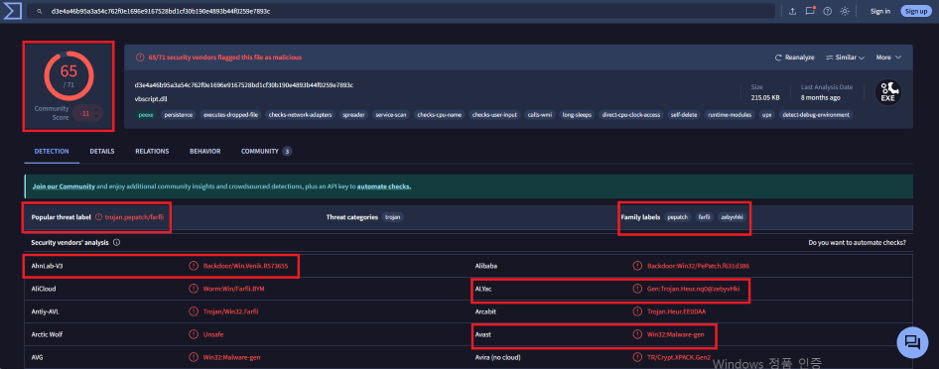Image resolution: width=939 pixels, height=369 pixels.
Task: Open the chat bubble widget
Action: point(912,343)
